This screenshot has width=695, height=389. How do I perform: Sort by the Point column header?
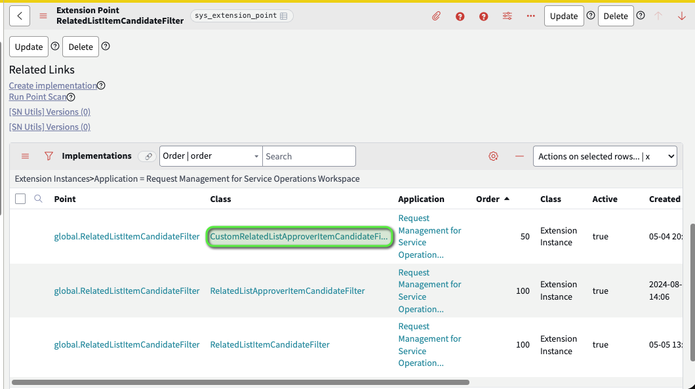(65, 199)
